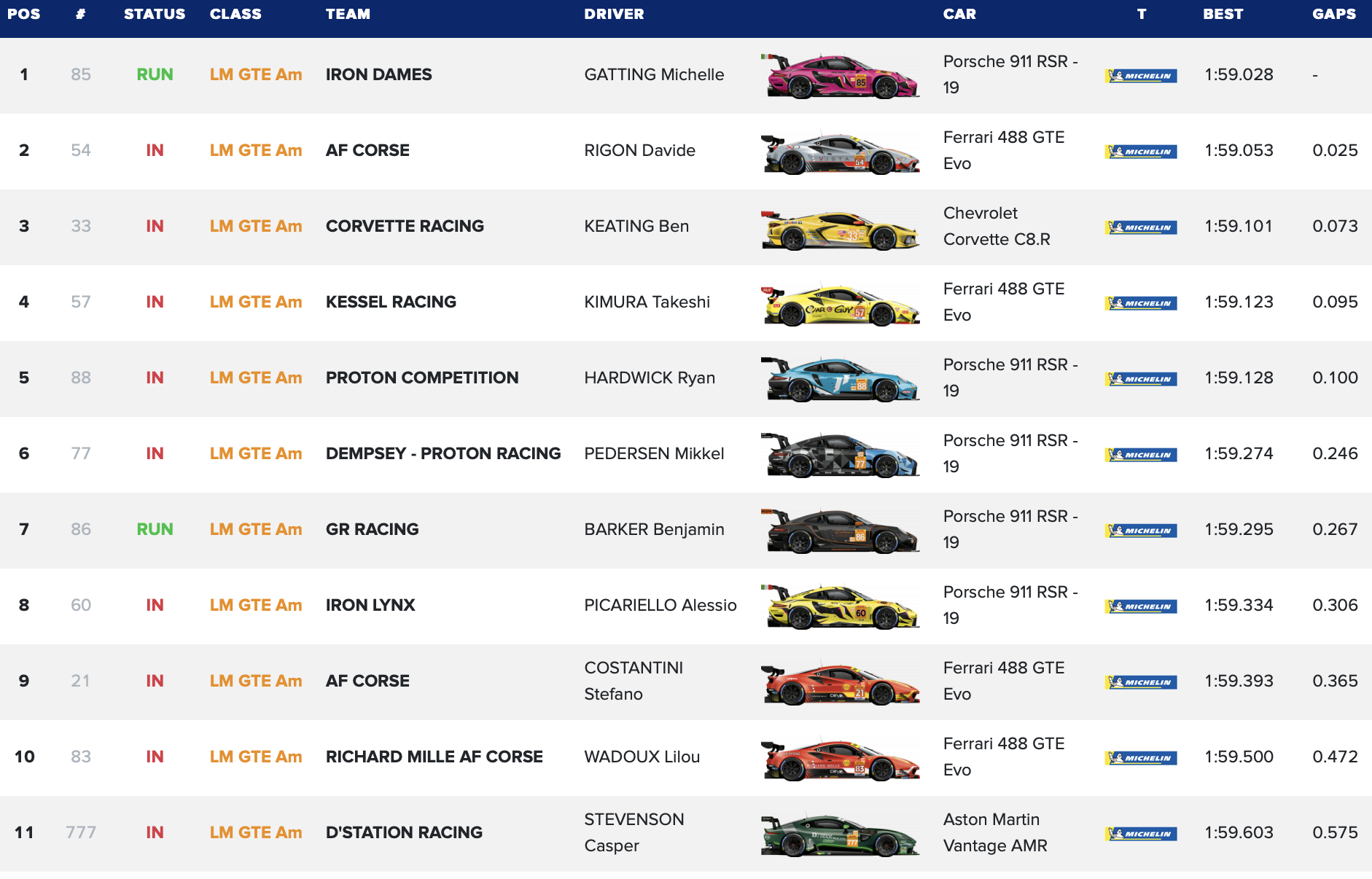The image size is (1372, 879).
Task: Click car number 777
Action: point(81,832)
